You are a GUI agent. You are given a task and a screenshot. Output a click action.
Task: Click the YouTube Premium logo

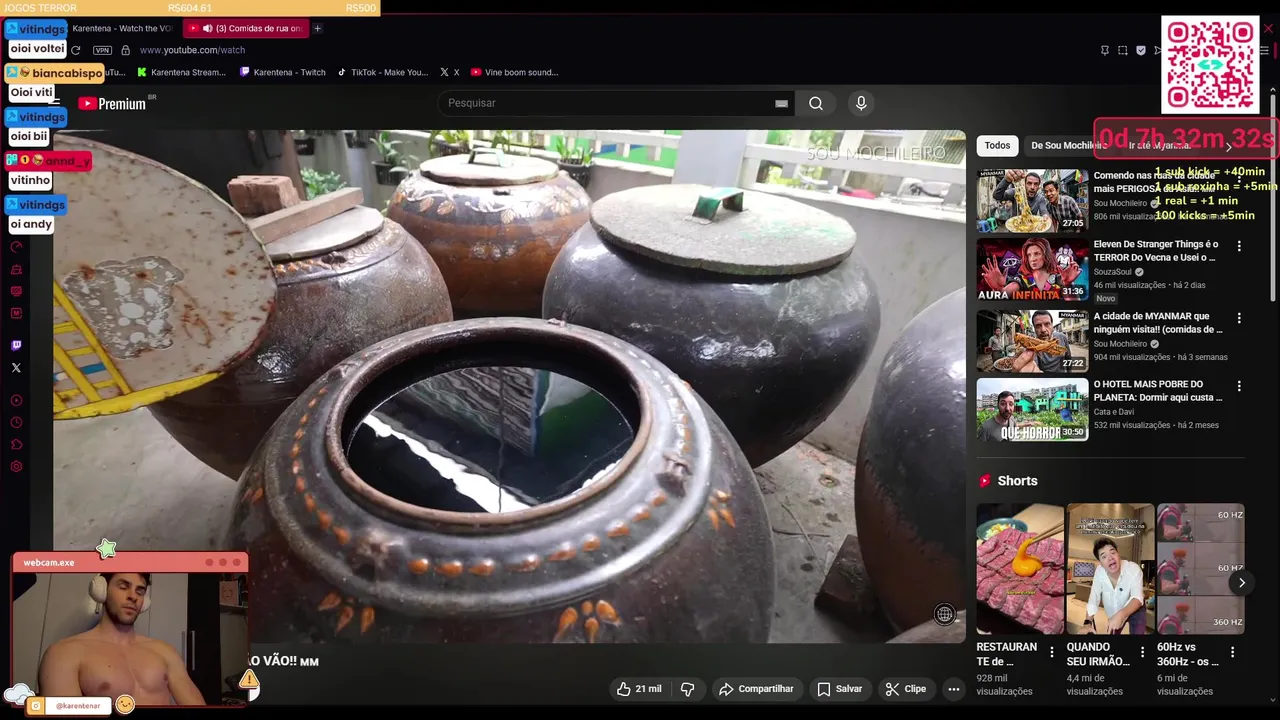[112, 103]
